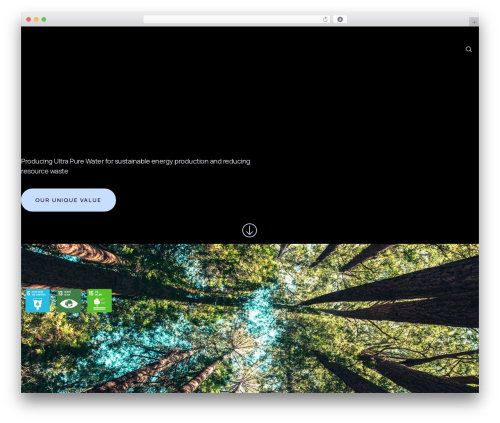Click the OUR UNIQUE VALUE button
This screenshot has width=500, height=423.
(68, 200)
